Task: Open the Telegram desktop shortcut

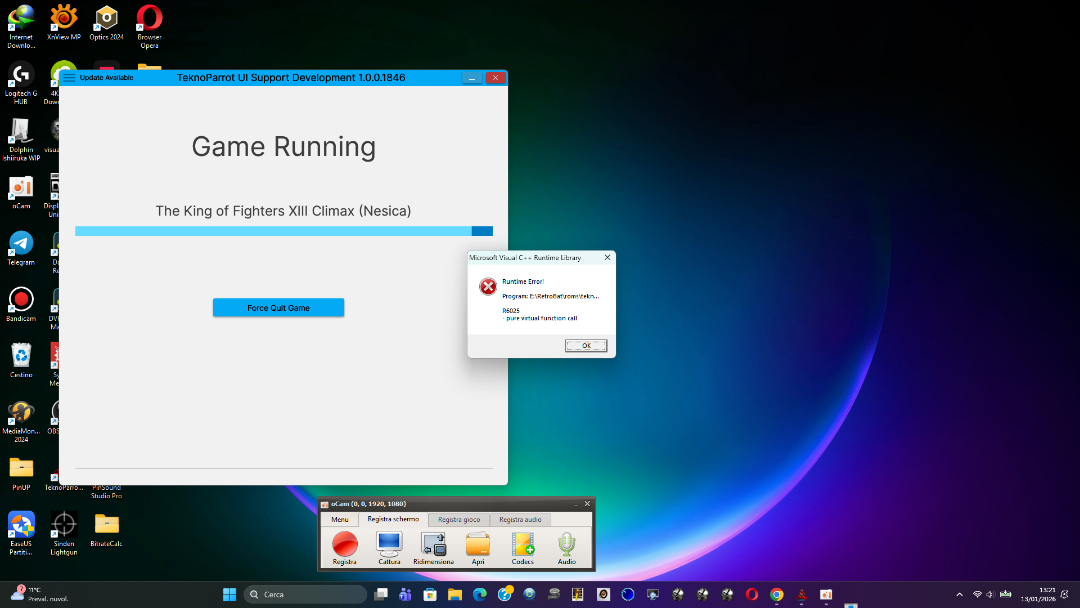Action: (x=21, y=245)
